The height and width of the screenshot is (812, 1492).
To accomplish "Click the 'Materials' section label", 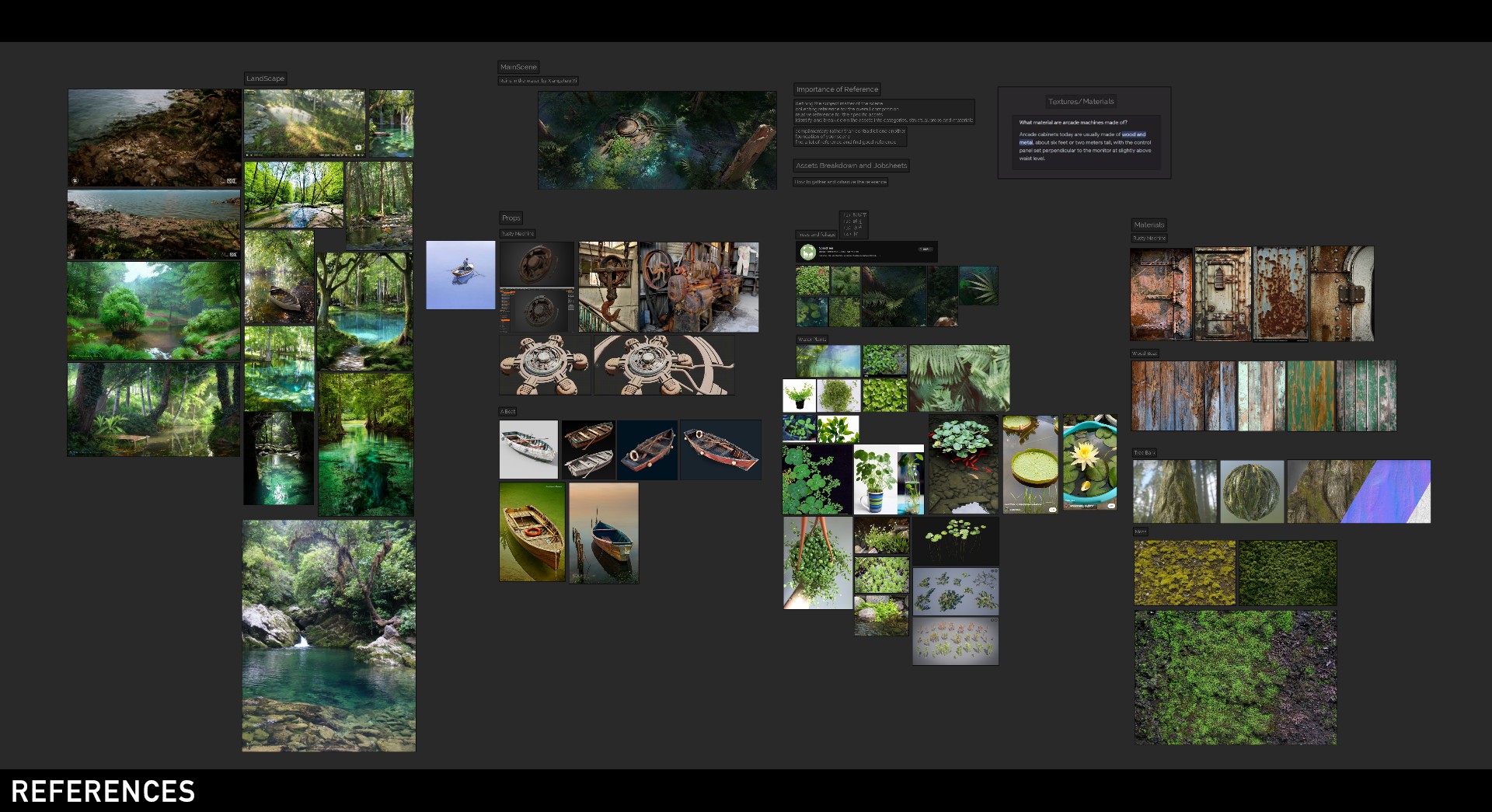I will (x=1149, y=225).
